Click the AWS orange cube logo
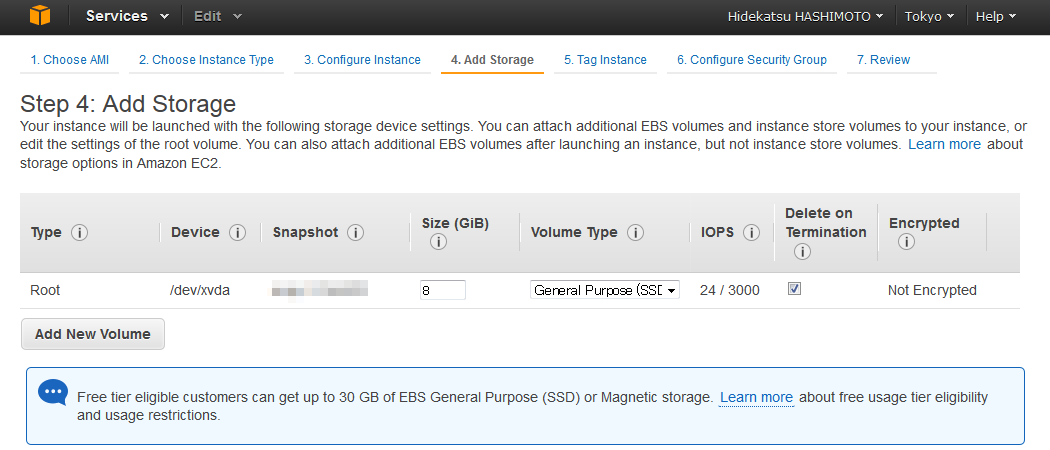The height and width of the screenshot is (450, 1050). 40,16
